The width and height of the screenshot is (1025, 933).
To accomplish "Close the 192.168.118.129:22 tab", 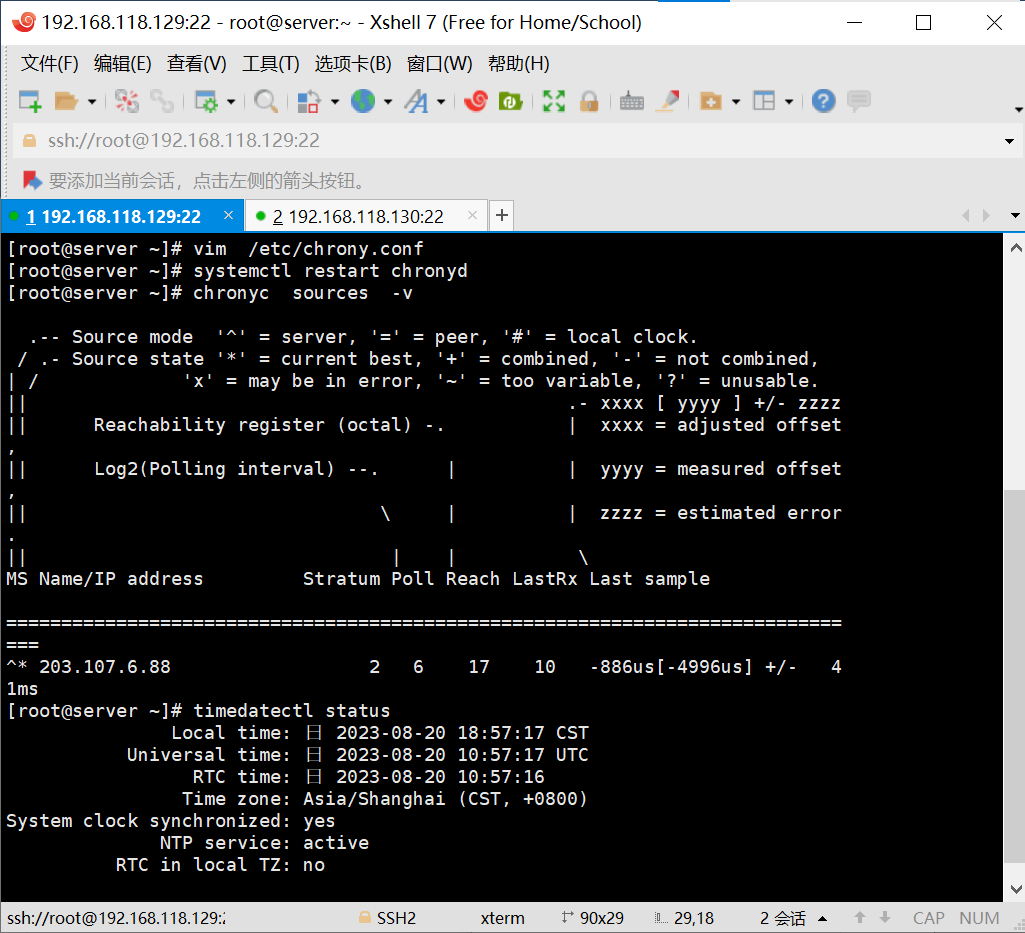I will [228, 215].
